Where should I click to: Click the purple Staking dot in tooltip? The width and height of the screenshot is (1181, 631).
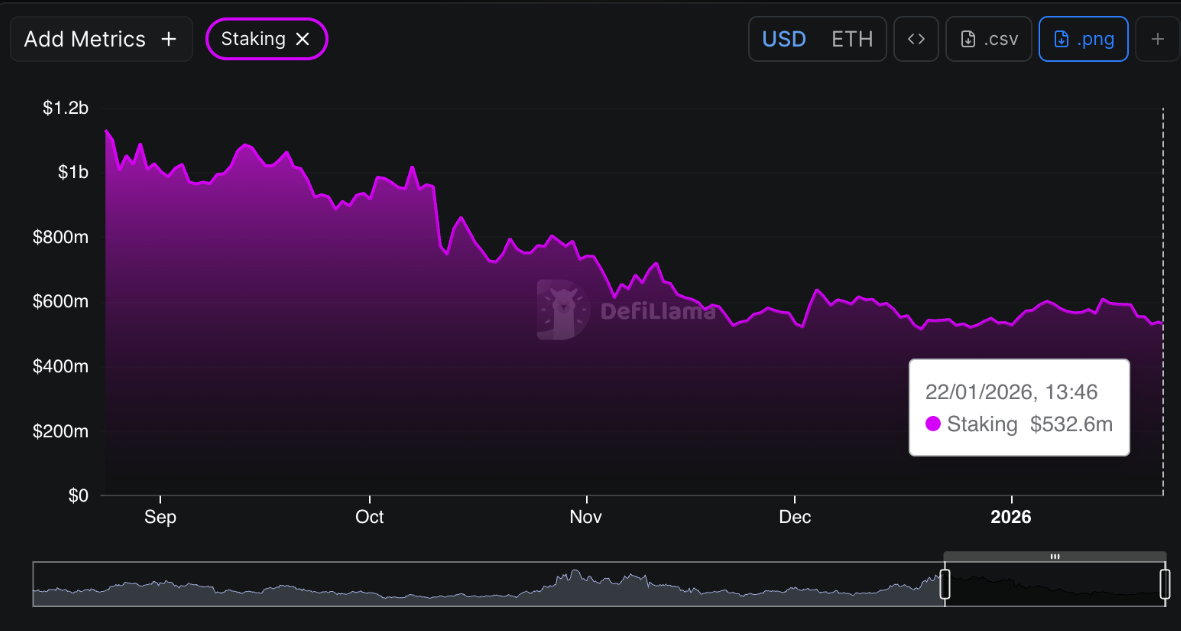click(933, 424)
